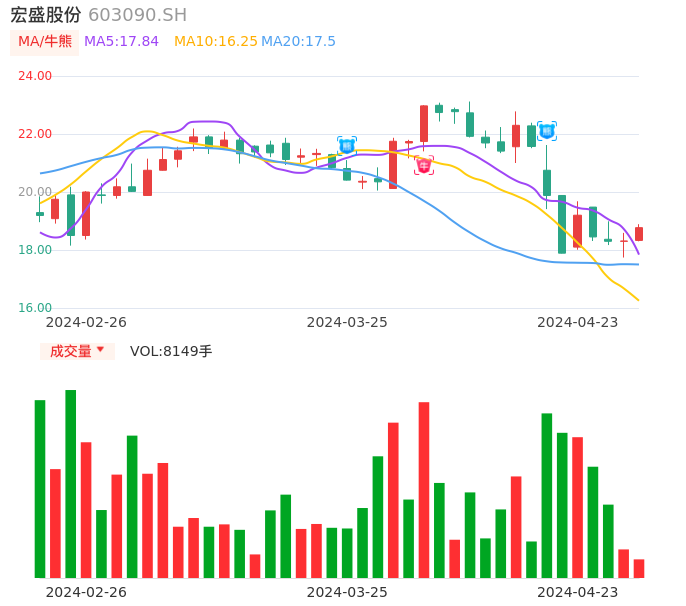Toggle the MA5 line legend
The height and width of the screenshot is (606, 686).
tap(121, 42)
